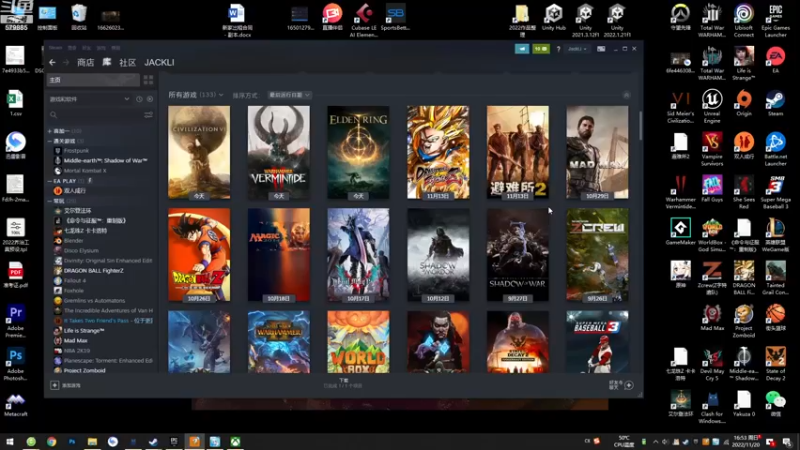The height and width of the screenshot is (450, 800).
Task: Collapse the EA PLAY category
Action: coord(49,181)
